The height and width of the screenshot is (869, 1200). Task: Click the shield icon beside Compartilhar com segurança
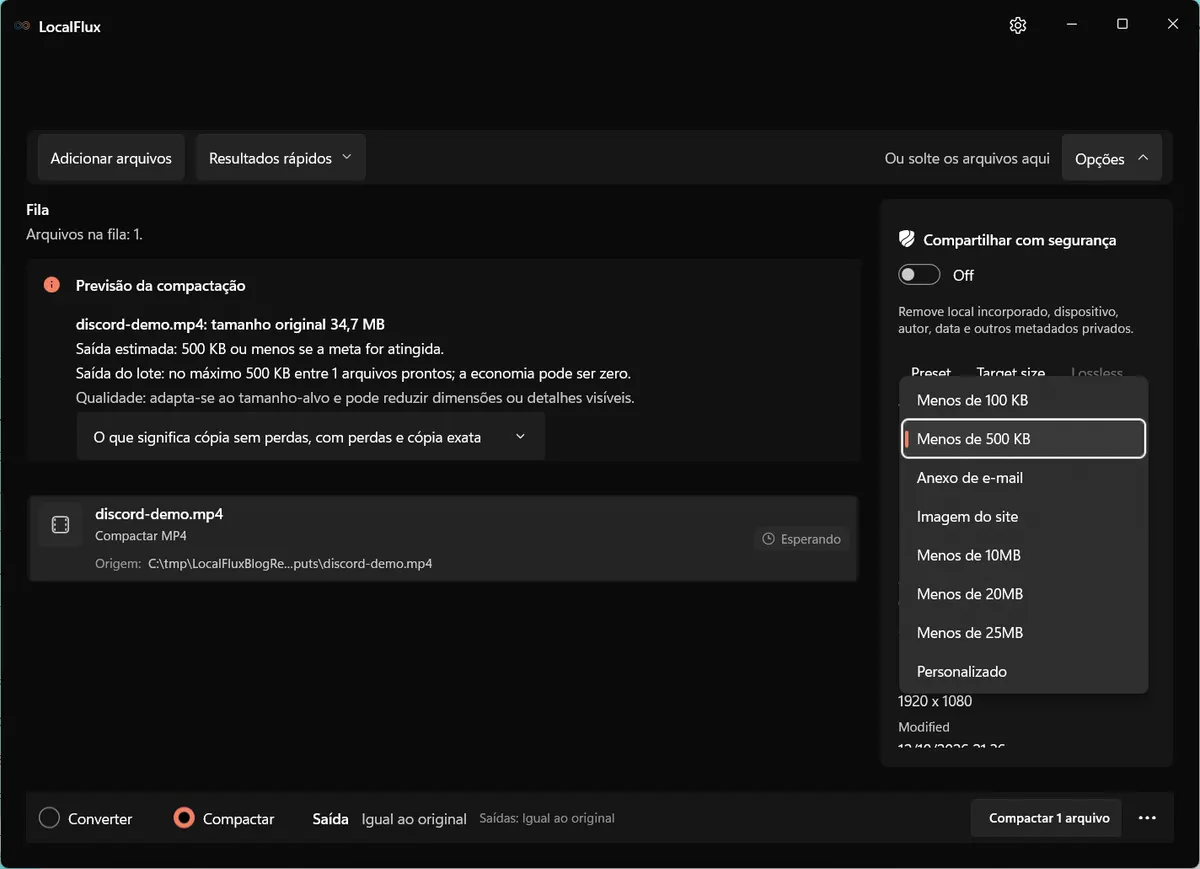[907, 239]
